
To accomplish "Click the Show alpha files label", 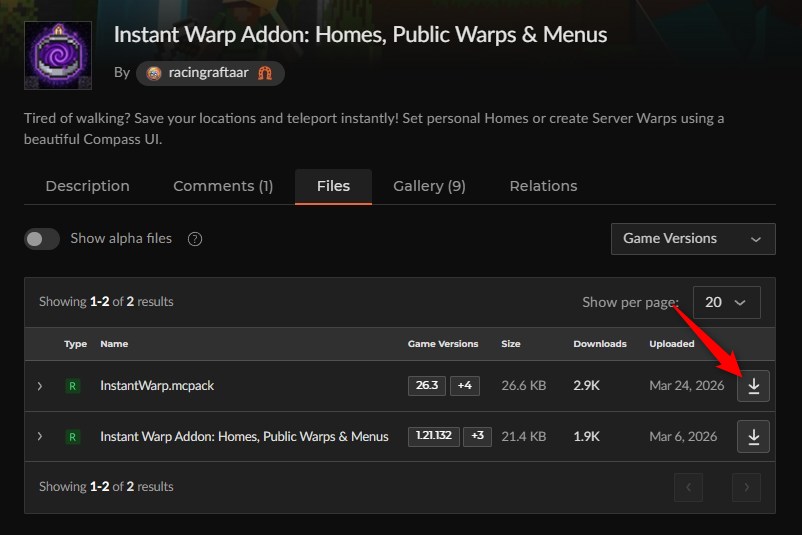I will point(121,239).
